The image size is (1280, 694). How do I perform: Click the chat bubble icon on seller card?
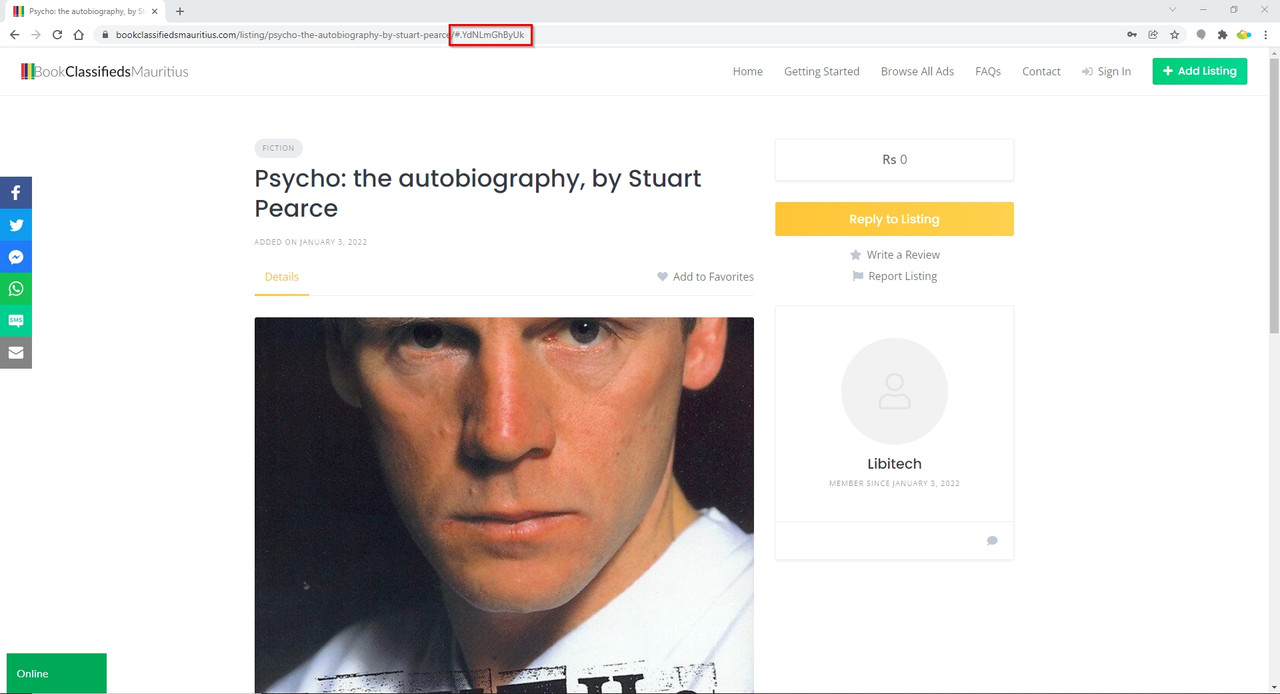(992, 541)
